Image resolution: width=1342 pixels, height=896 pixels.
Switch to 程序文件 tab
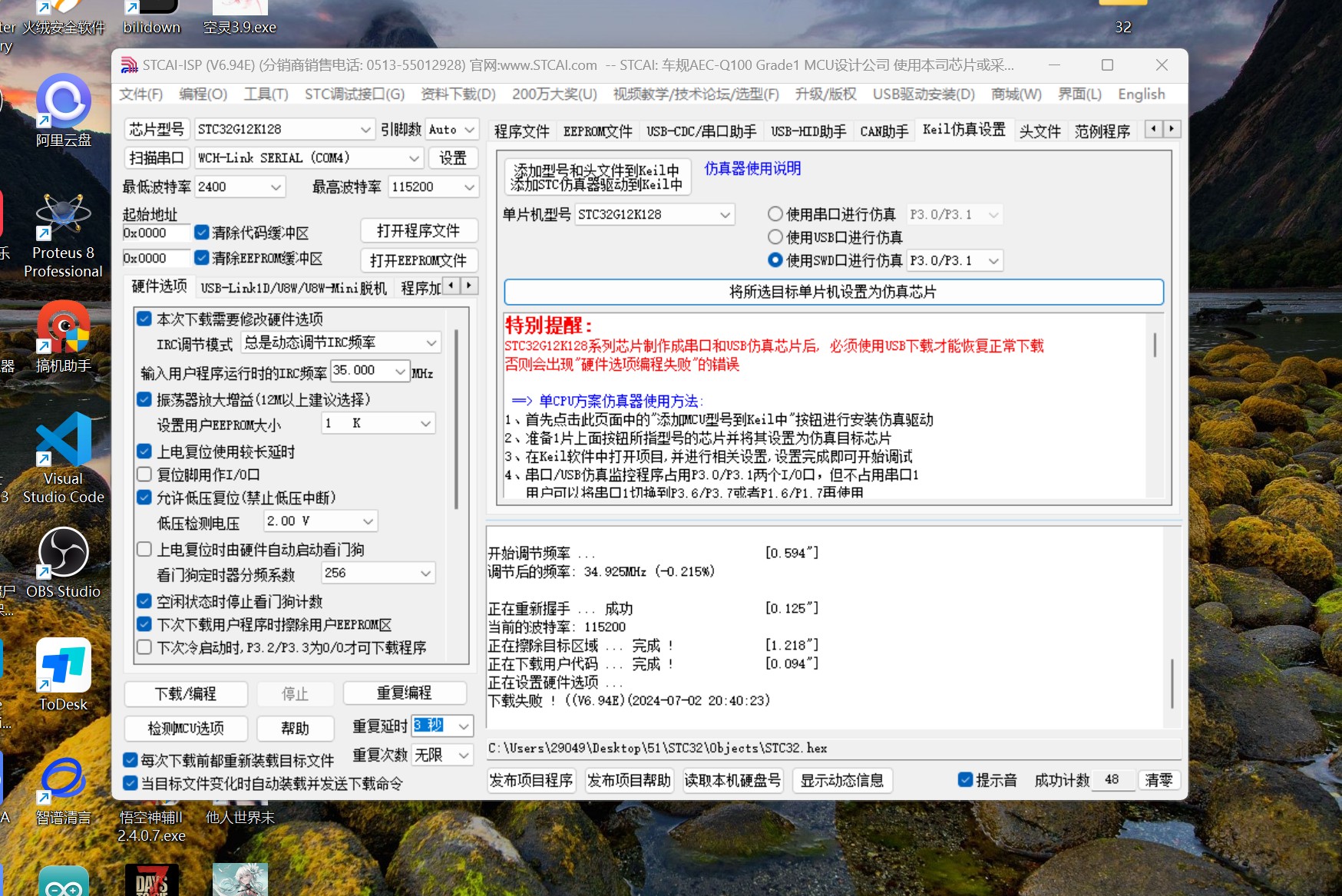point(522,131)
